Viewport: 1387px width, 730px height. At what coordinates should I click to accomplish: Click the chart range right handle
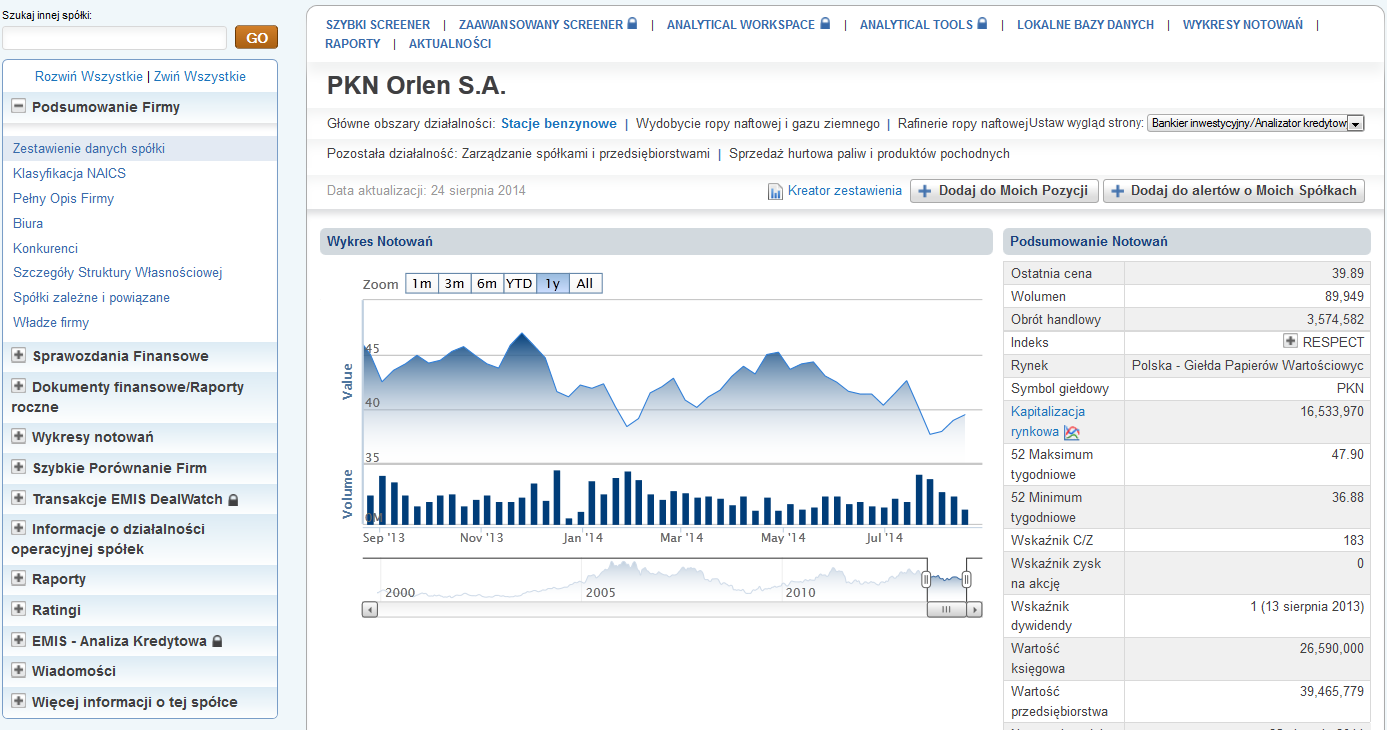(x=966, y=579)
